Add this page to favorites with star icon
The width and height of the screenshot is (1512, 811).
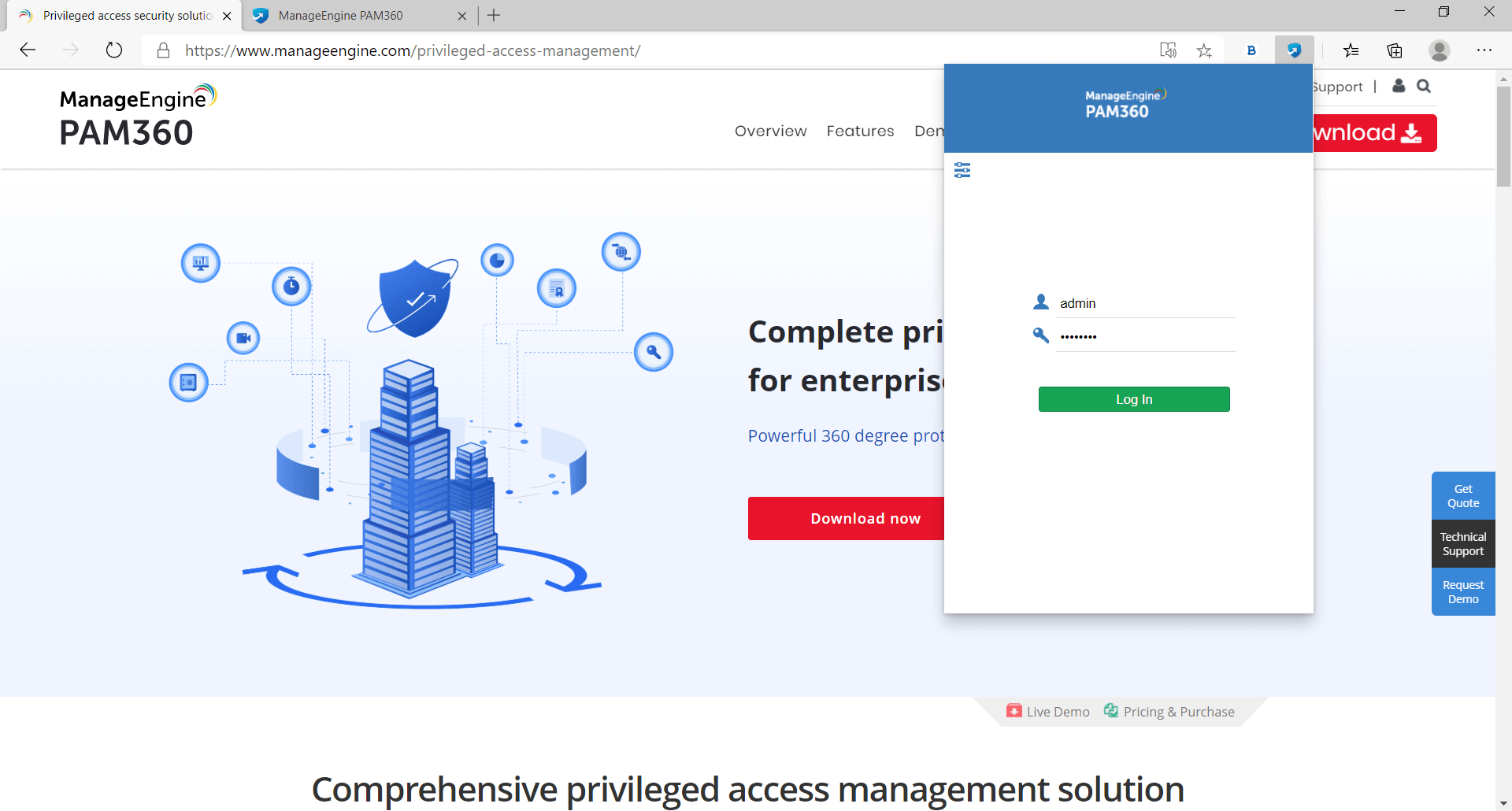1204,50
